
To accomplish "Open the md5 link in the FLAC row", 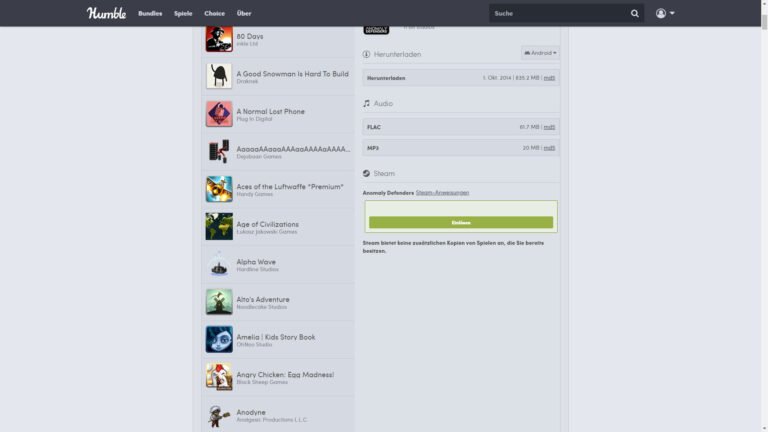I will click(549, 127).
